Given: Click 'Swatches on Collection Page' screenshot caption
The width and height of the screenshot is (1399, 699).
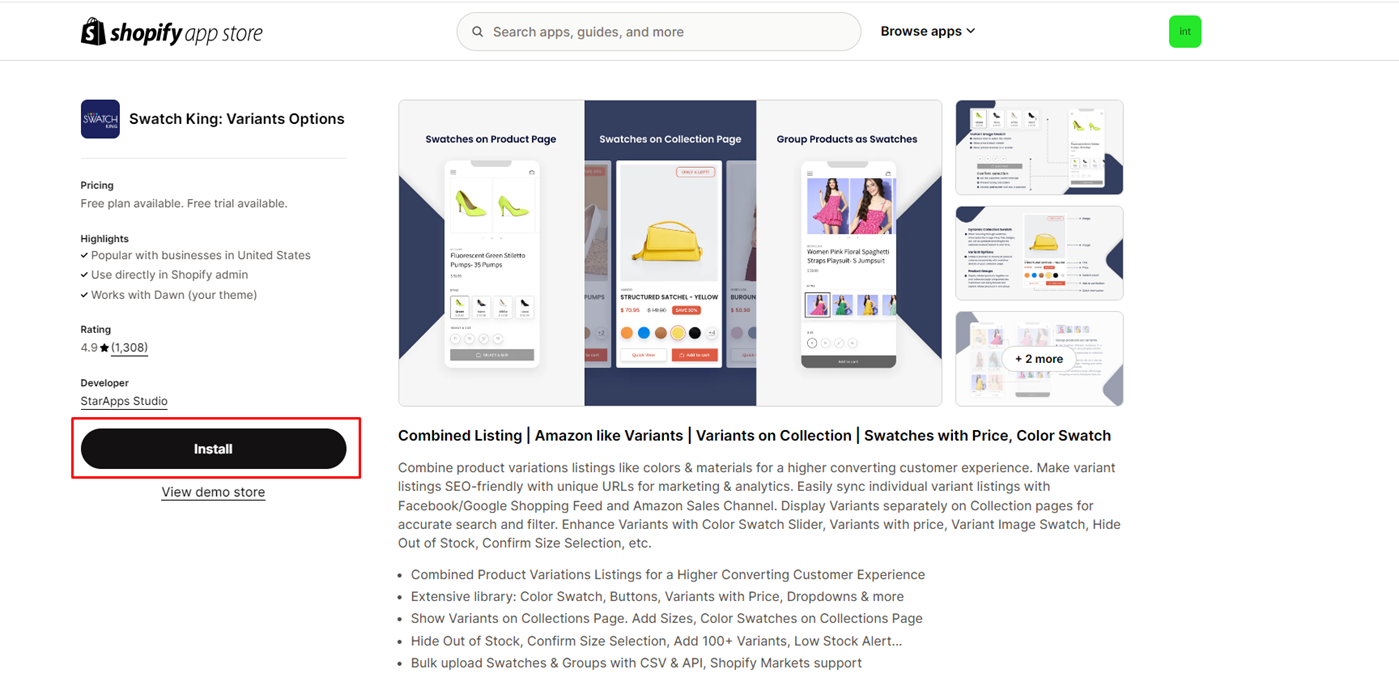Looking at the screenshot, I should (670, 139).
